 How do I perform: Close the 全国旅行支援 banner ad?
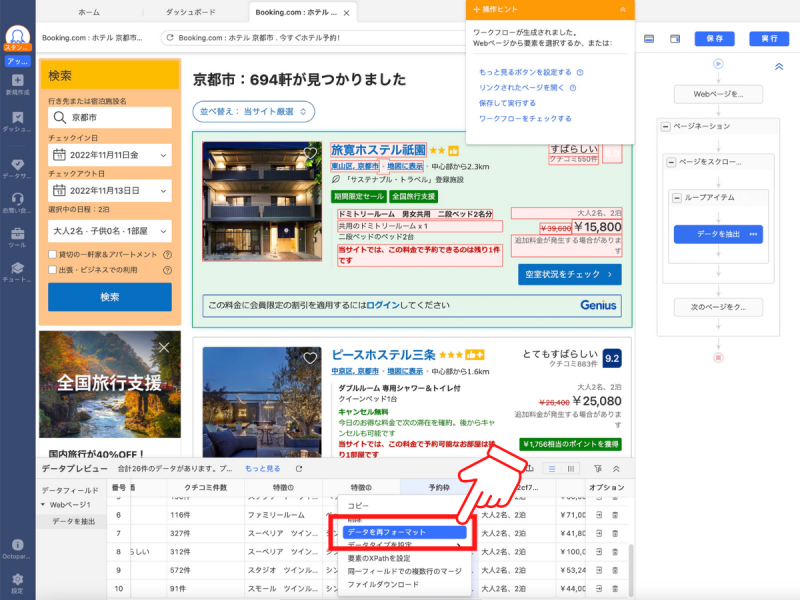(x=164, y=347)
